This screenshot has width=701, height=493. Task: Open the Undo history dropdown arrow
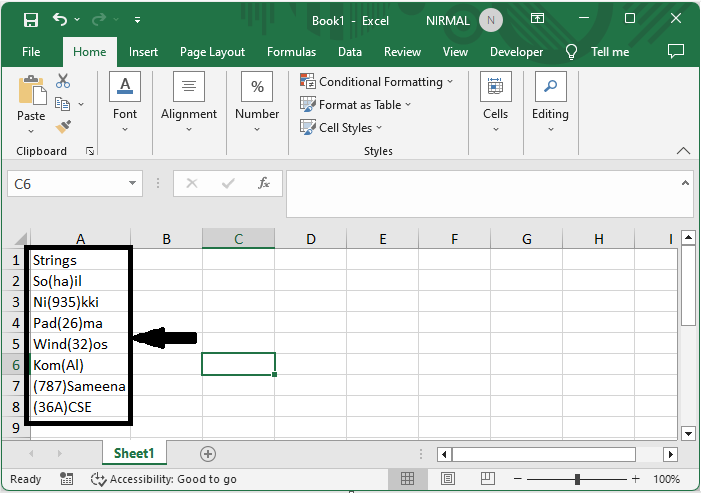tap(77, 20)
